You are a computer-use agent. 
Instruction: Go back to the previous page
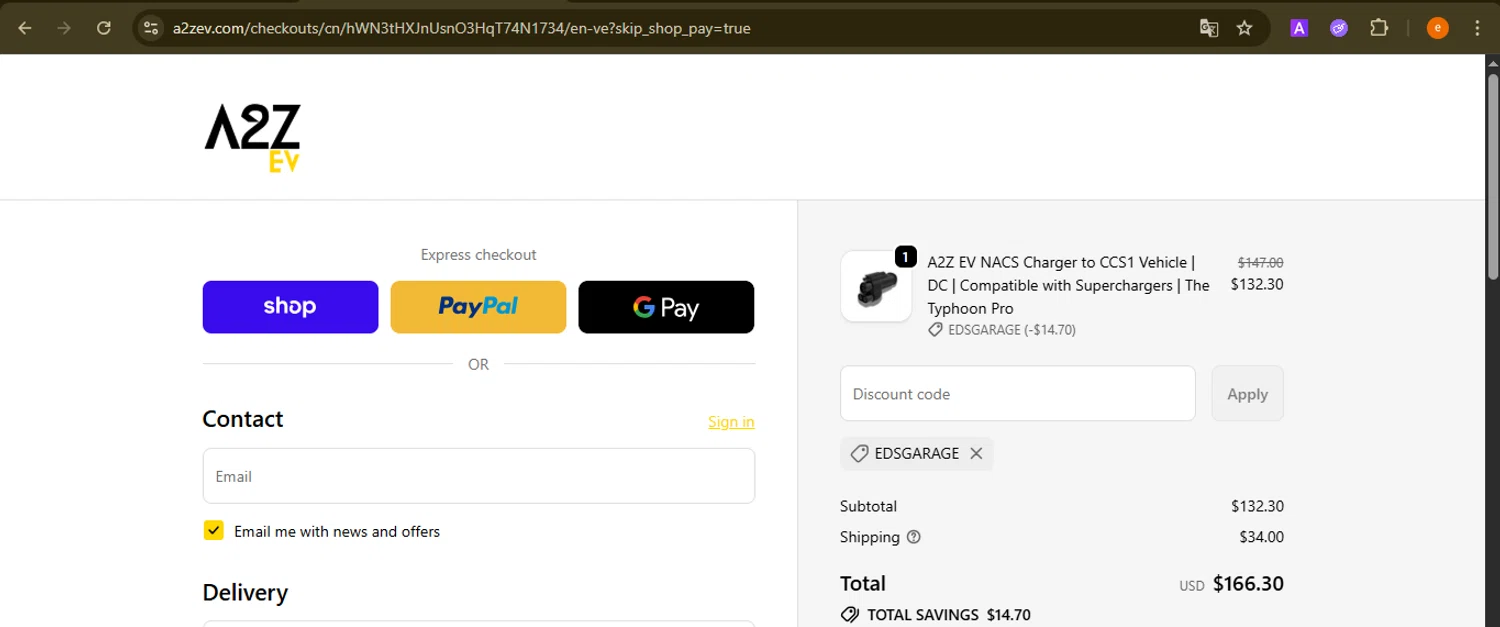25,28
